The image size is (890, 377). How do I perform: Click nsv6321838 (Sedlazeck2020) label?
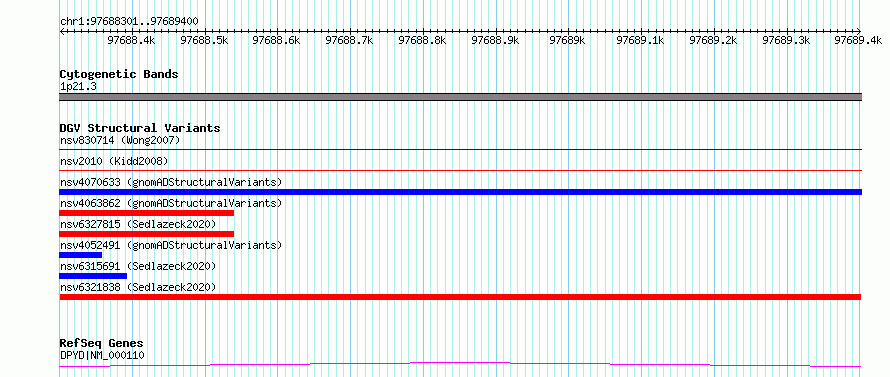[x=138, y=287]
